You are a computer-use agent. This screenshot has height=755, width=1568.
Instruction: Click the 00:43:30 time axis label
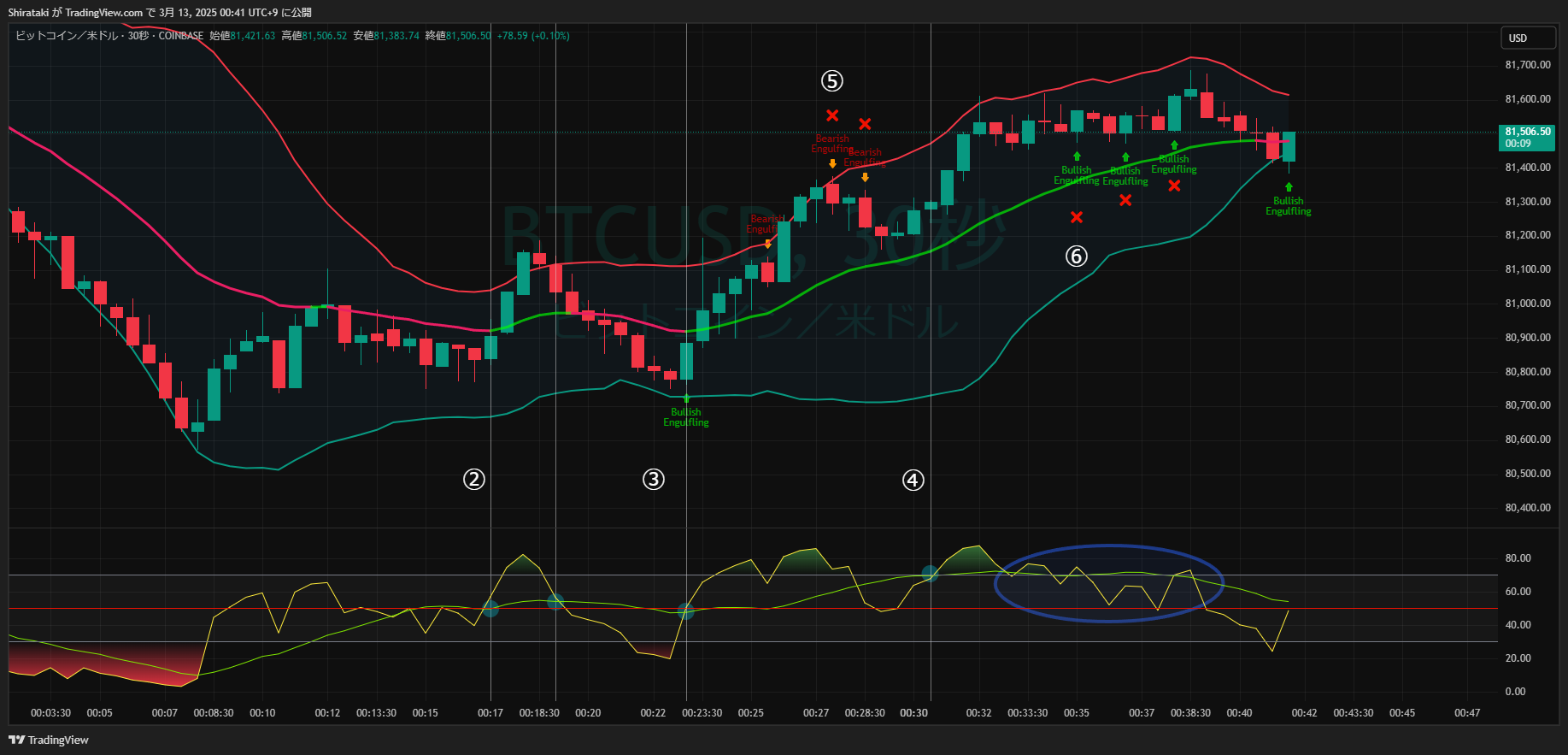click(1354, 713)
